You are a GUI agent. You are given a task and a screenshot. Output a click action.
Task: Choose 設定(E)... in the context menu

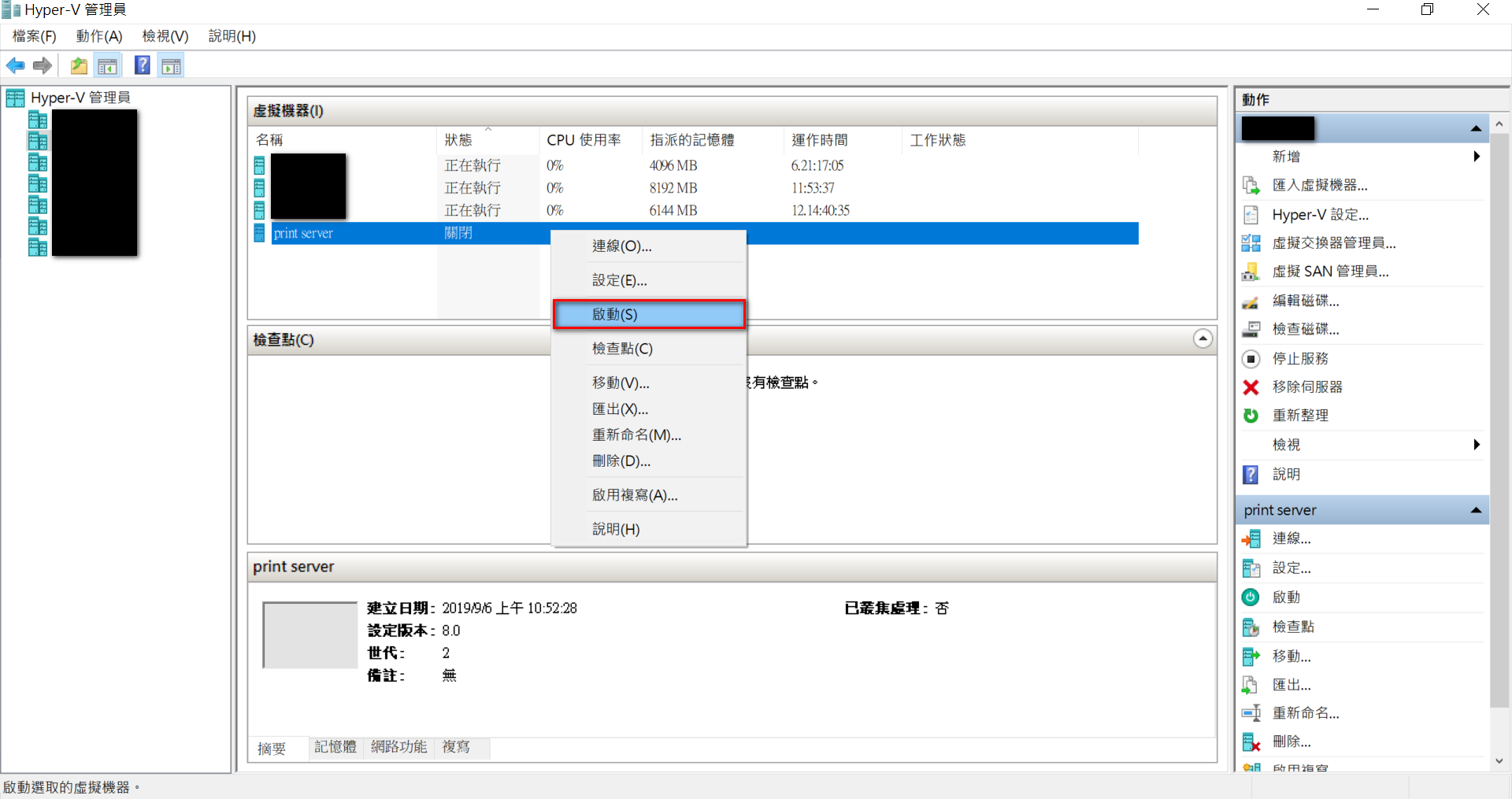(620, 280)
